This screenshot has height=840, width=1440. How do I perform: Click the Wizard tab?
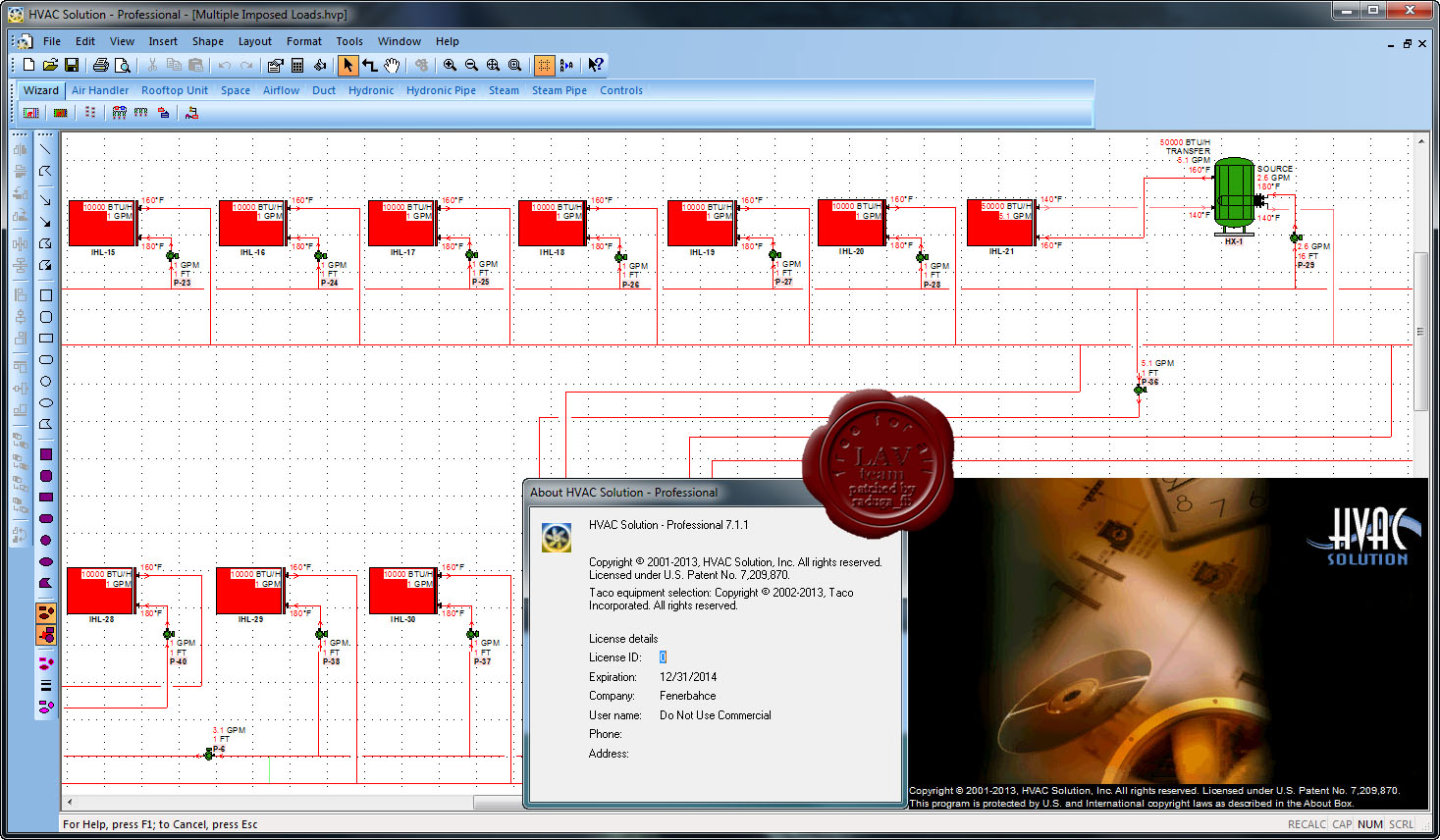(41, 90)
